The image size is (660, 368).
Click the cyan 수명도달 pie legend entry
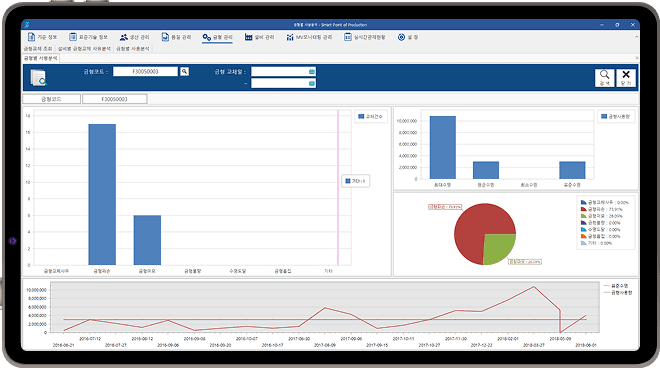(x=601, y=229)
